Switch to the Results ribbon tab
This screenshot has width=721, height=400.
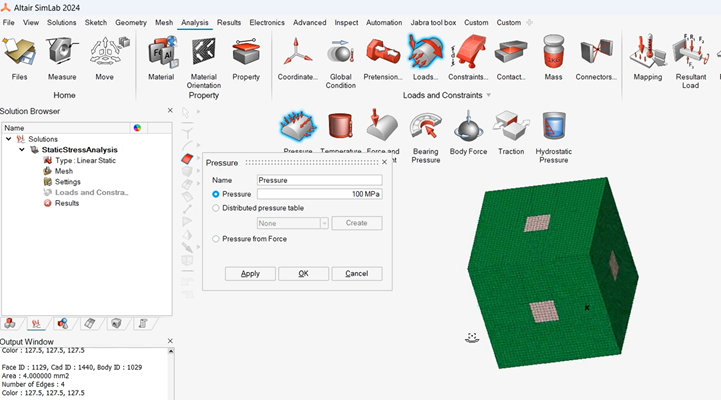(229, 22)
